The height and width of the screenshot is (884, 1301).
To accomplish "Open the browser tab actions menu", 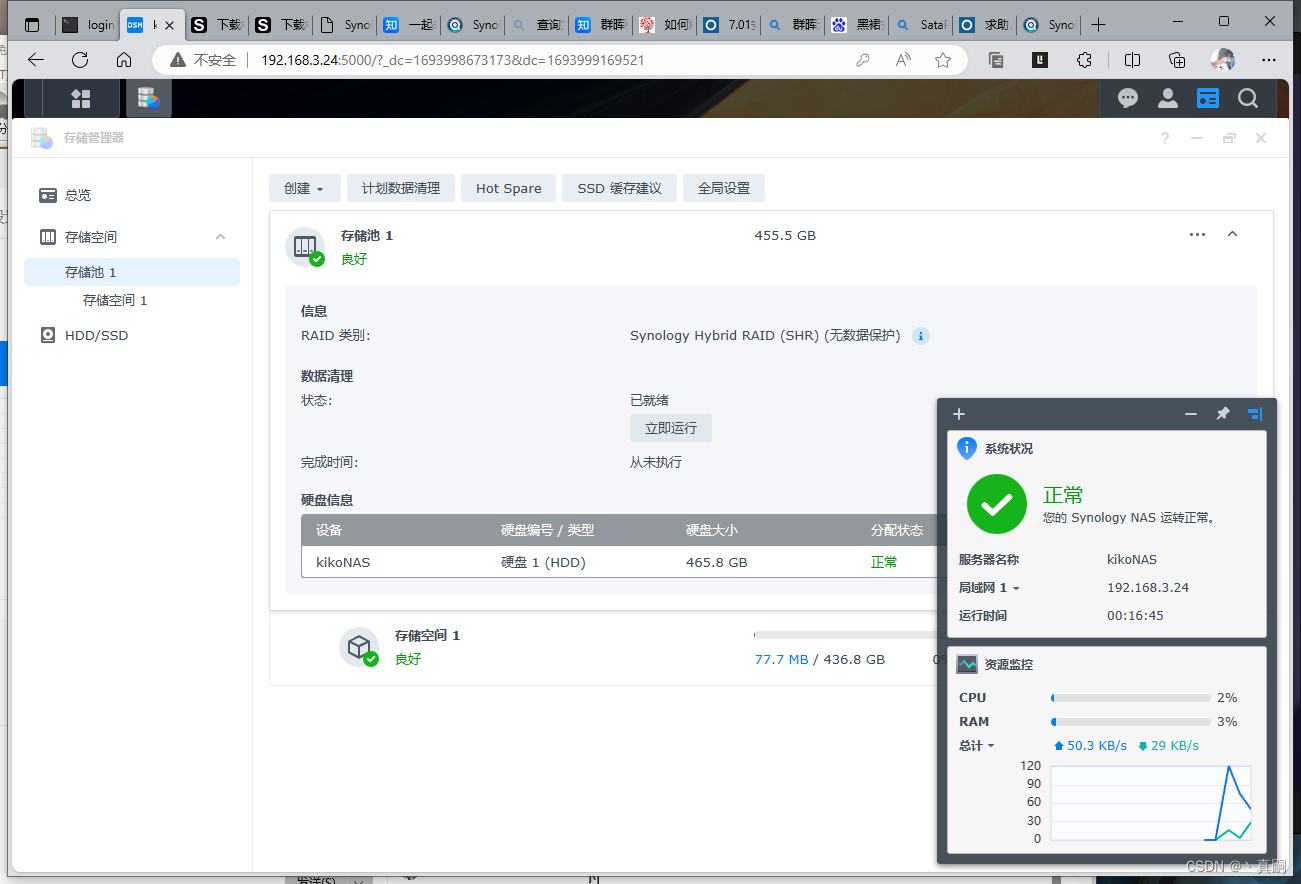I will 32,25.
